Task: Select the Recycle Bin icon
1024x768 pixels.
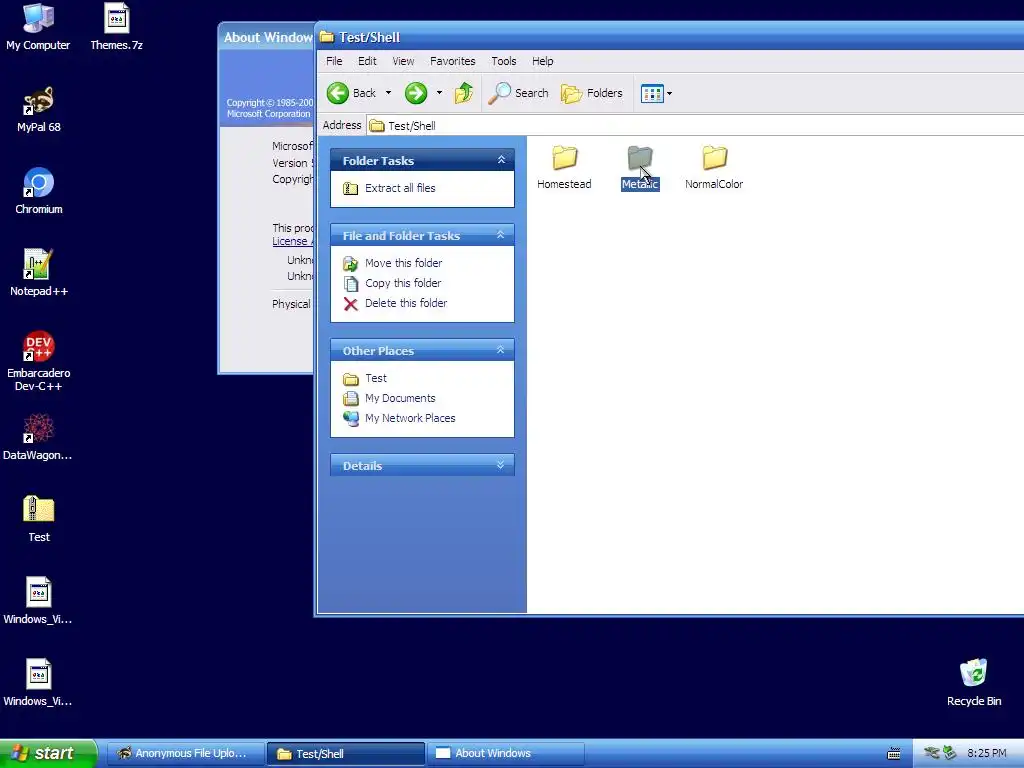Action: [974, 683]
